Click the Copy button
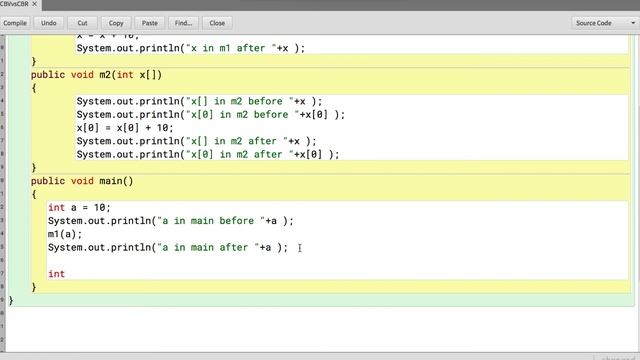This screenshot has height=360, width=640. [116, 23]
